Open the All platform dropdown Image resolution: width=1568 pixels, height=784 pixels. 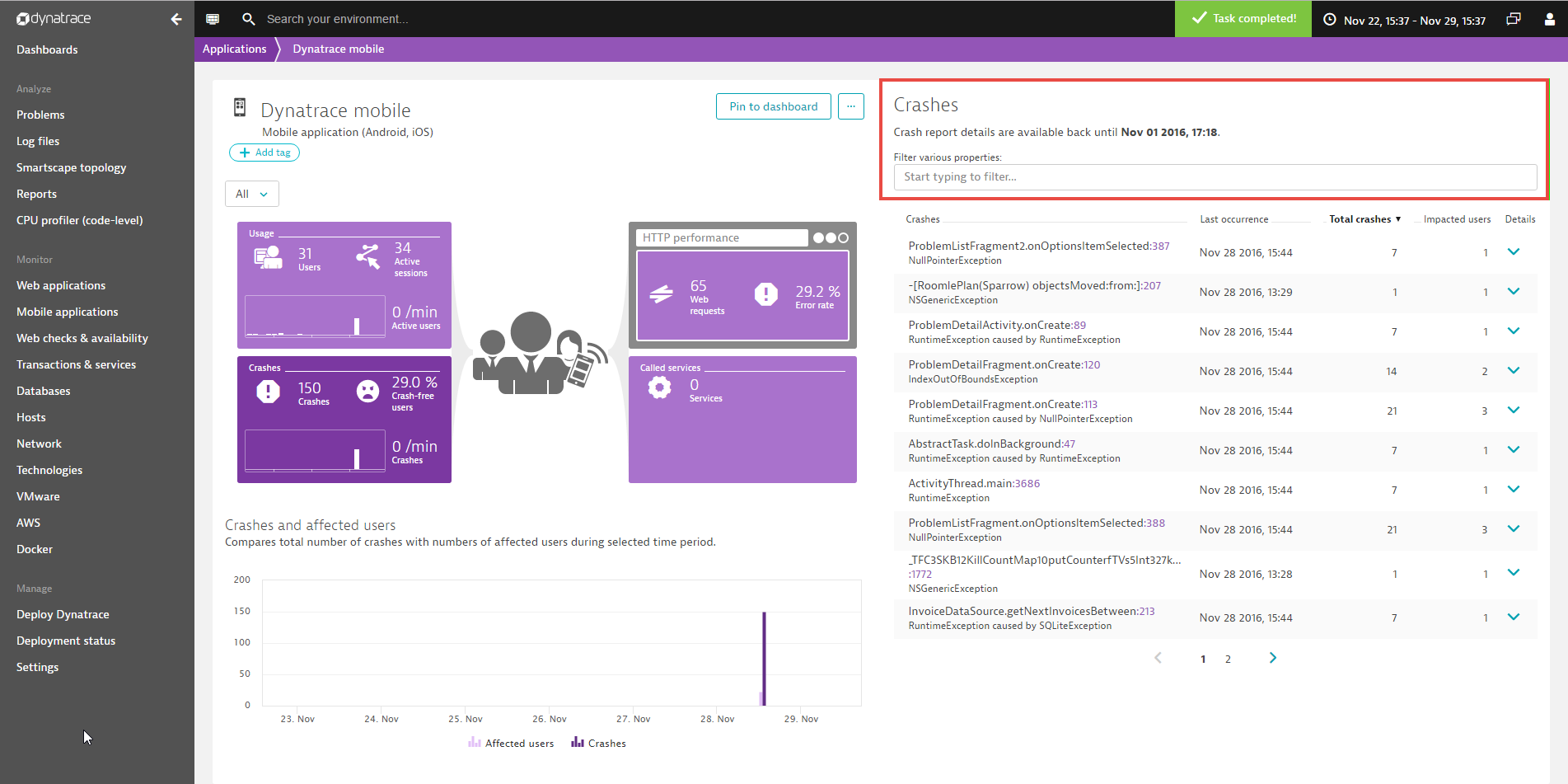(252, 194)
